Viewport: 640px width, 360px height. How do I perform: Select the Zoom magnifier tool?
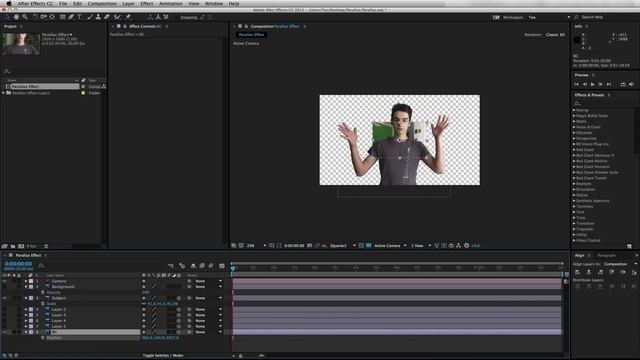coord(25,17)
